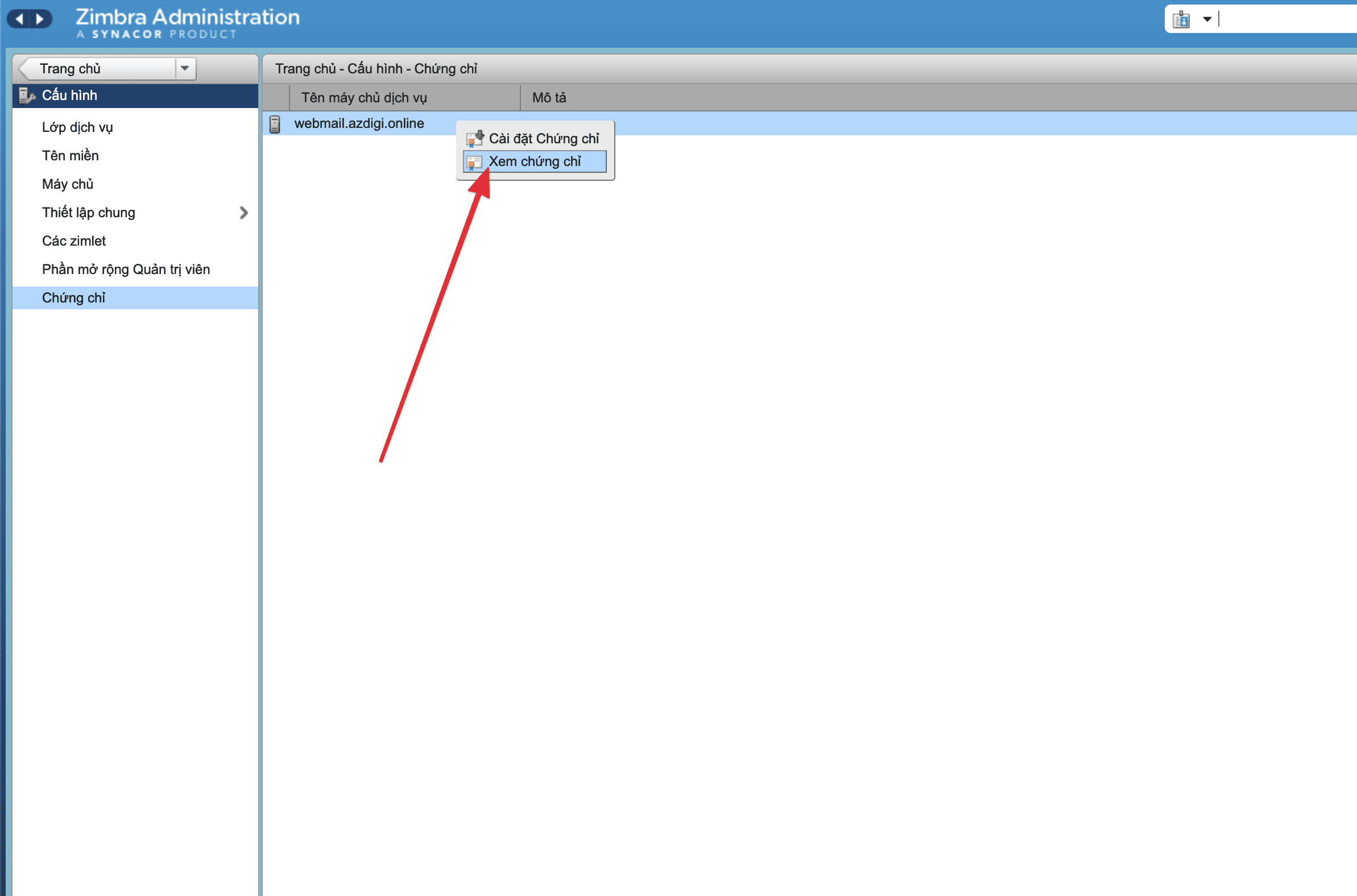Screen dimensions: 1357x896
Task: Choose Xem chứng chỉ from context menu
Action: 535,161
